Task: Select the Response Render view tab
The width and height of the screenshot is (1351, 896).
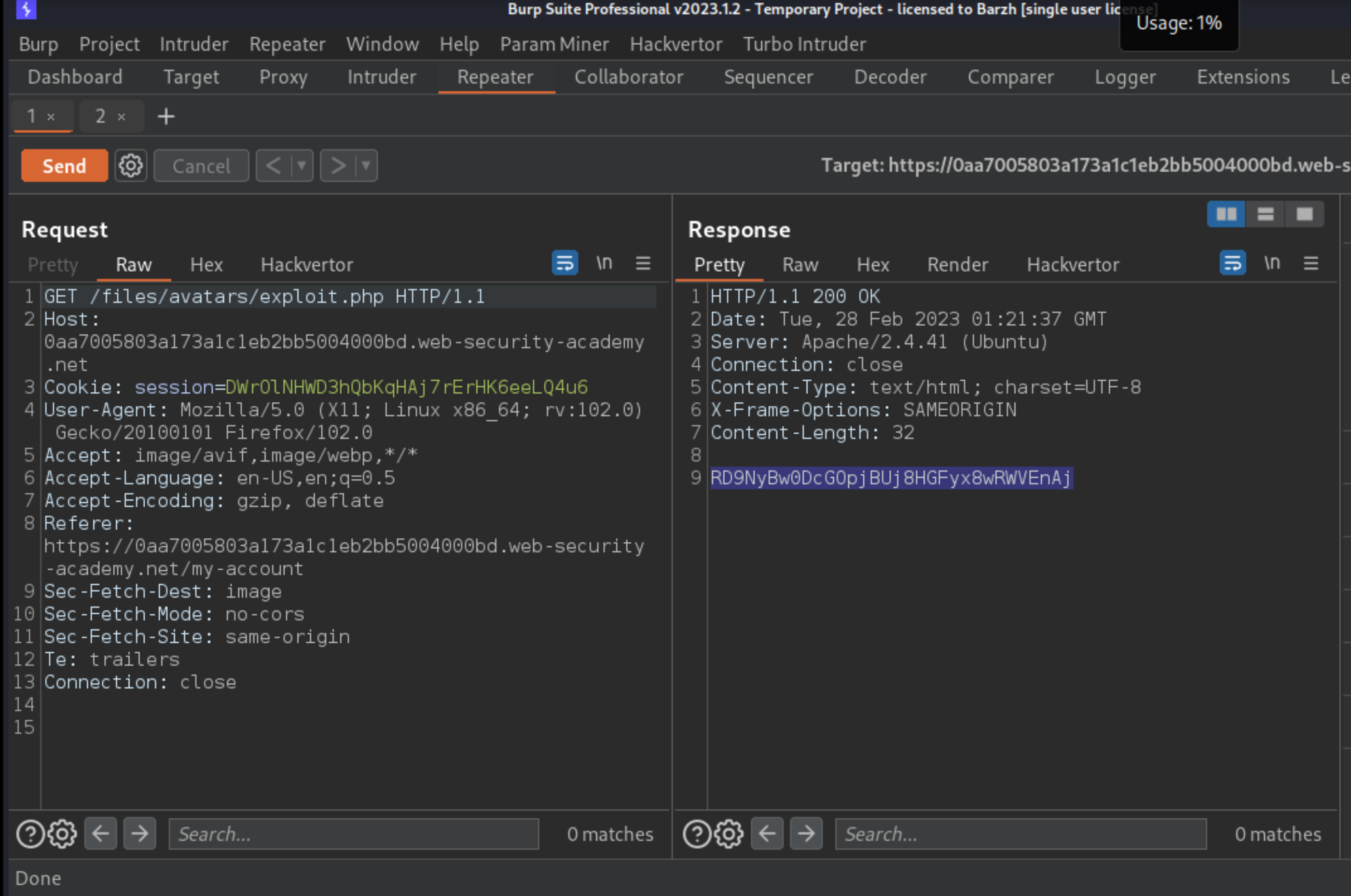Action: [957, 264]
